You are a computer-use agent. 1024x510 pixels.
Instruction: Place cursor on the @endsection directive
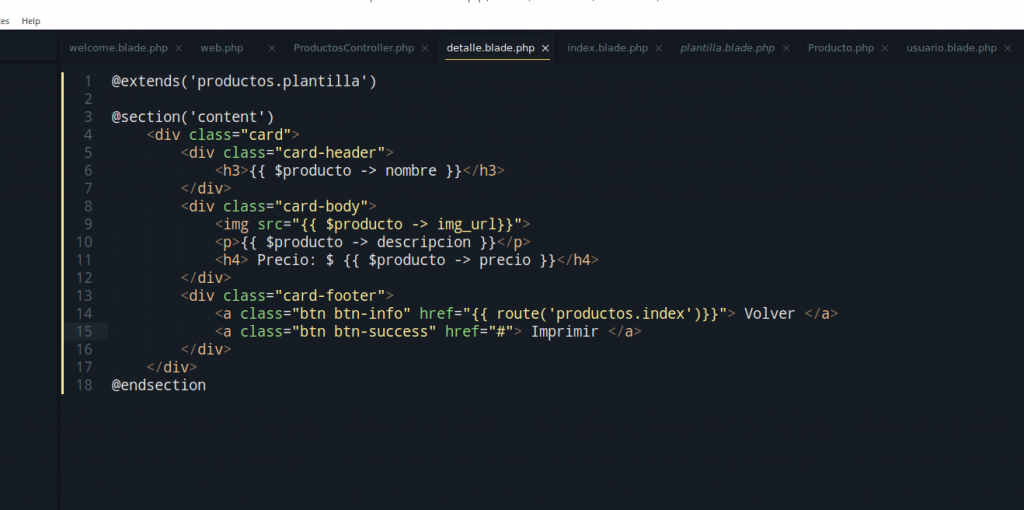[x=158, y=385]
